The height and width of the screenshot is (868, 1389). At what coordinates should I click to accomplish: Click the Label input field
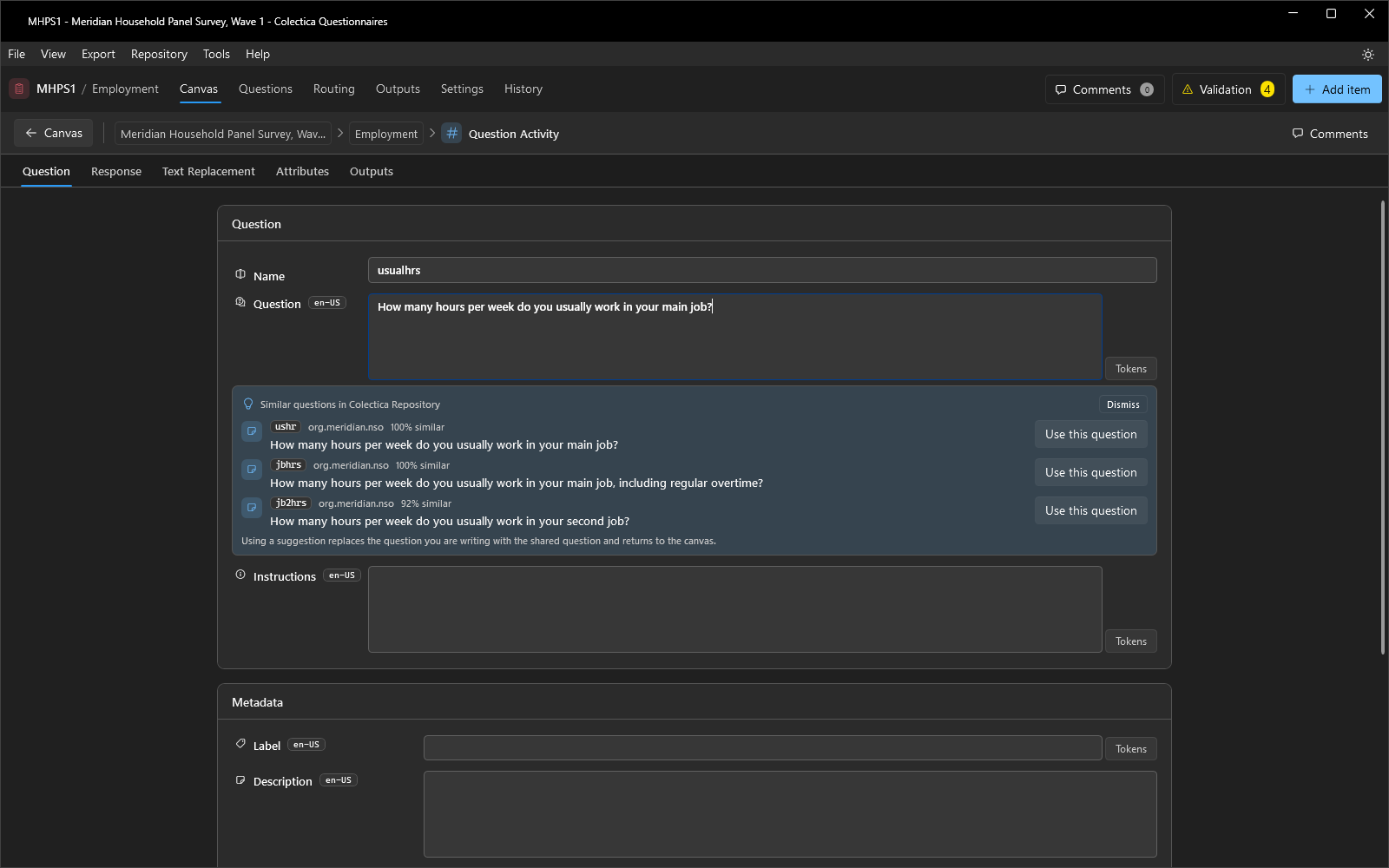763,748
